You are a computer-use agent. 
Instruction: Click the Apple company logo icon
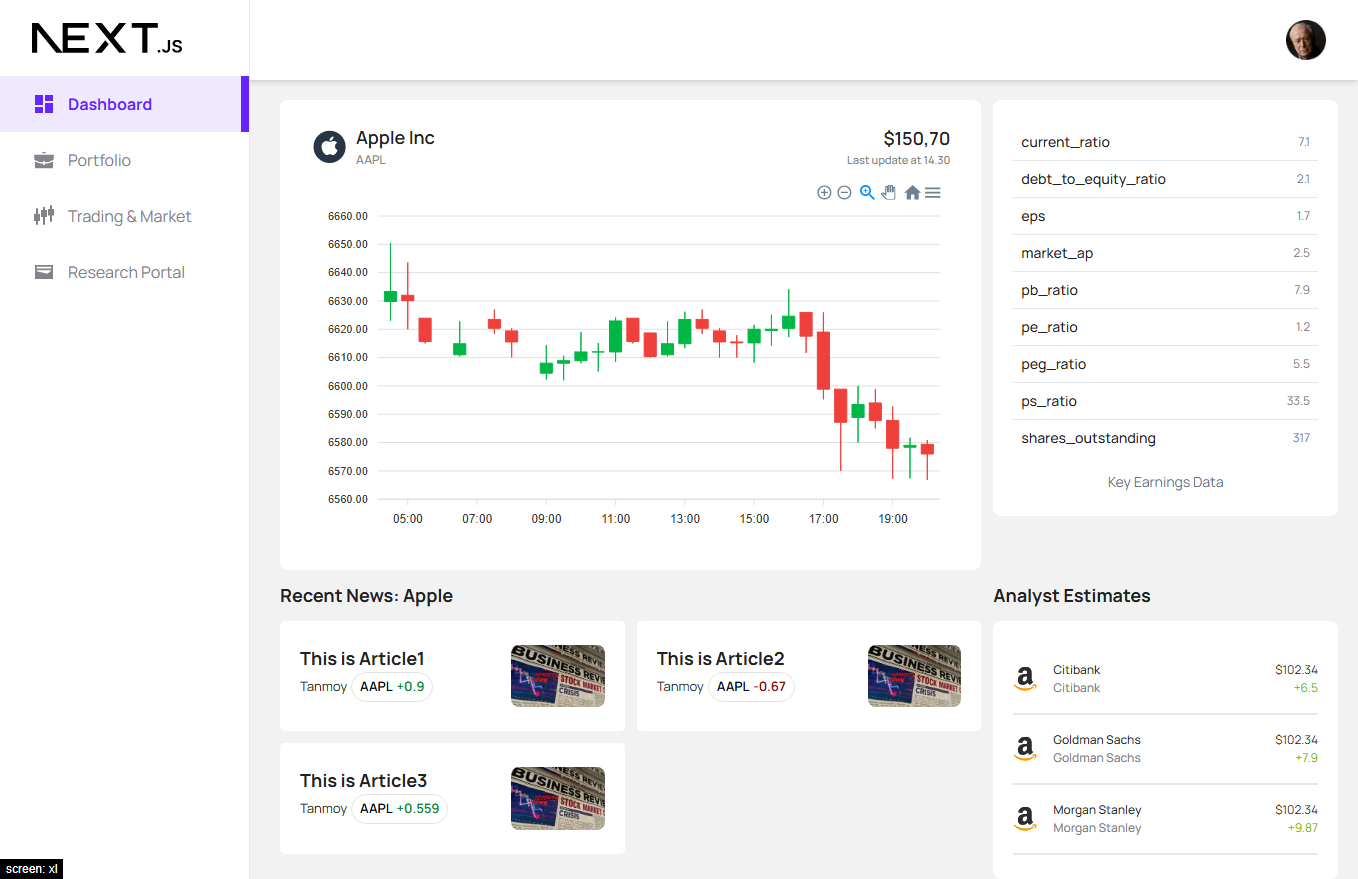tap(329, 146)
